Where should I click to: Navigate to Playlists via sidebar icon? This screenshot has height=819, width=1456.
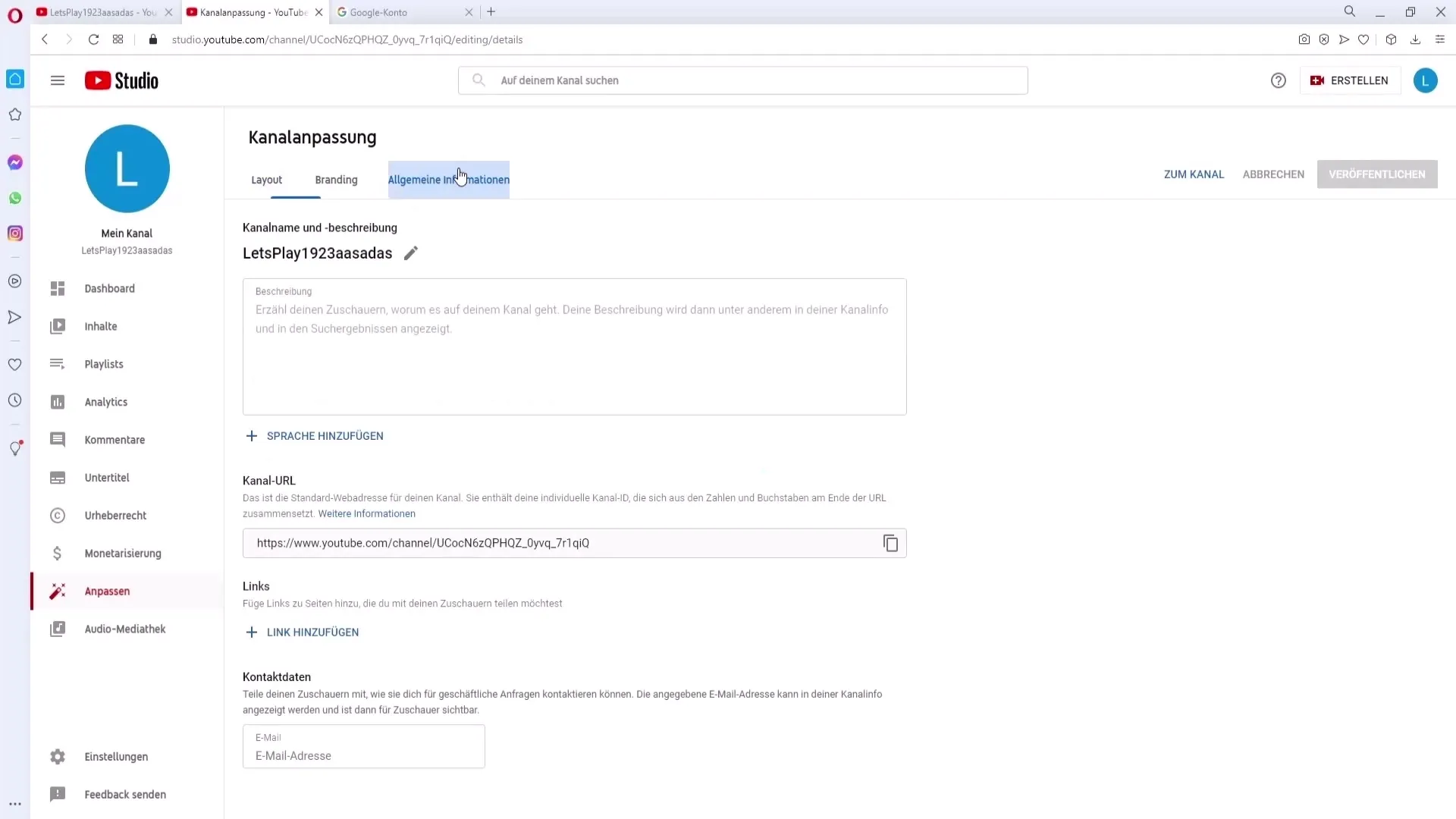pos(57,363)
